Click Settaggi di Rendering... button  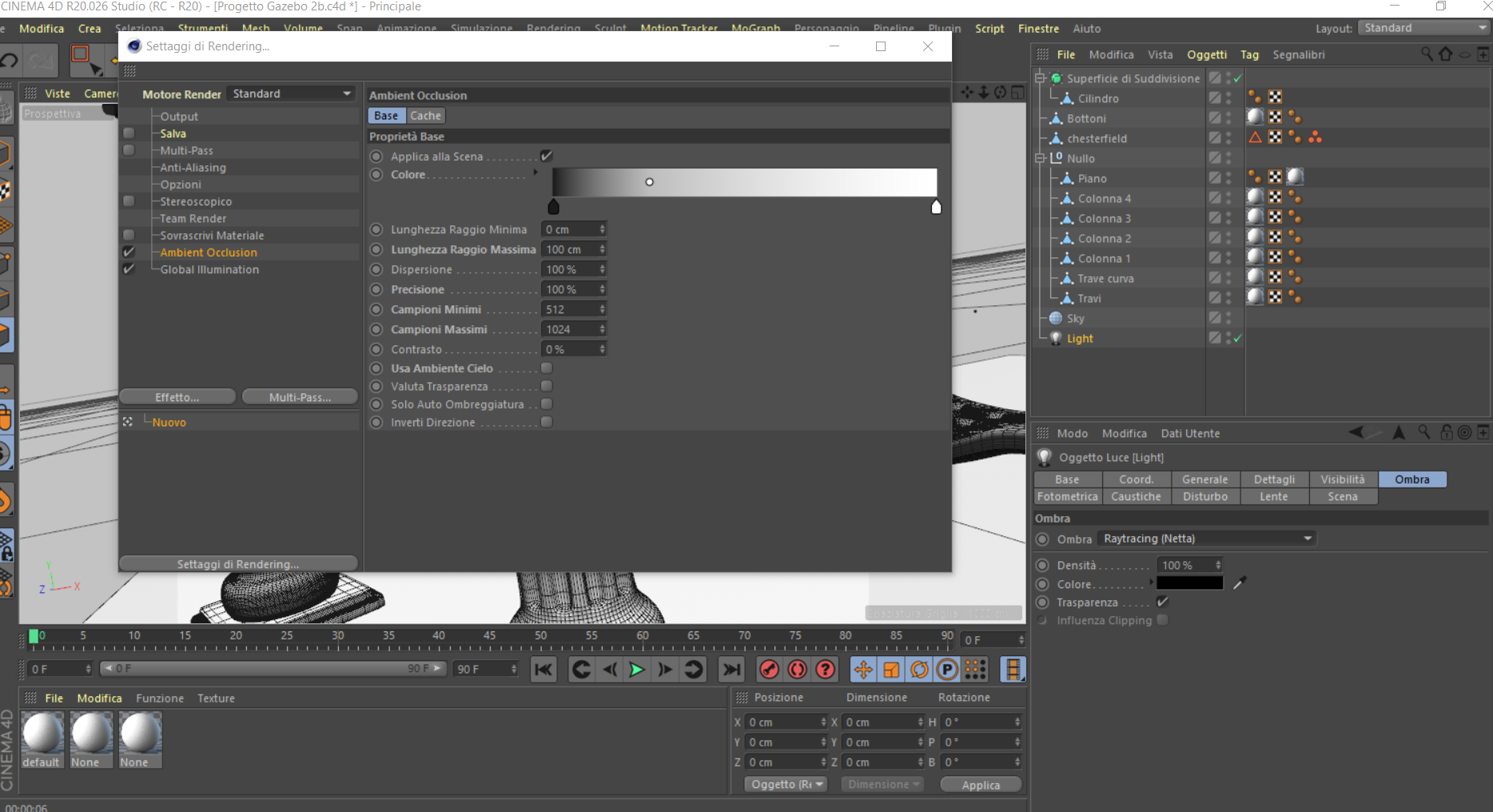pyautogui.click(x=238, y=563)
